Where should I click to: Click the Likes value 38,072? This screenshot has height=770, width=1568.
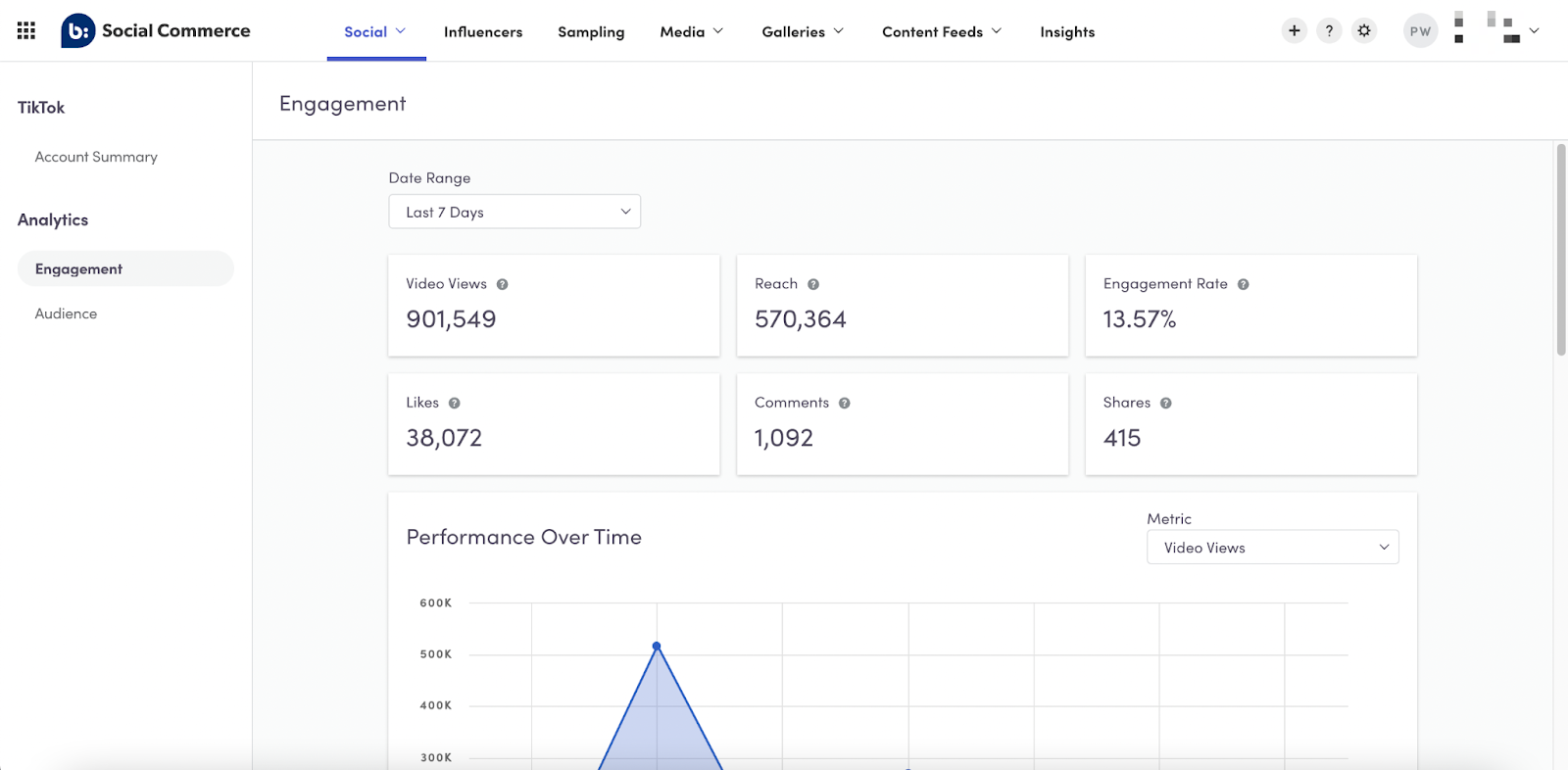coord(444,438)
